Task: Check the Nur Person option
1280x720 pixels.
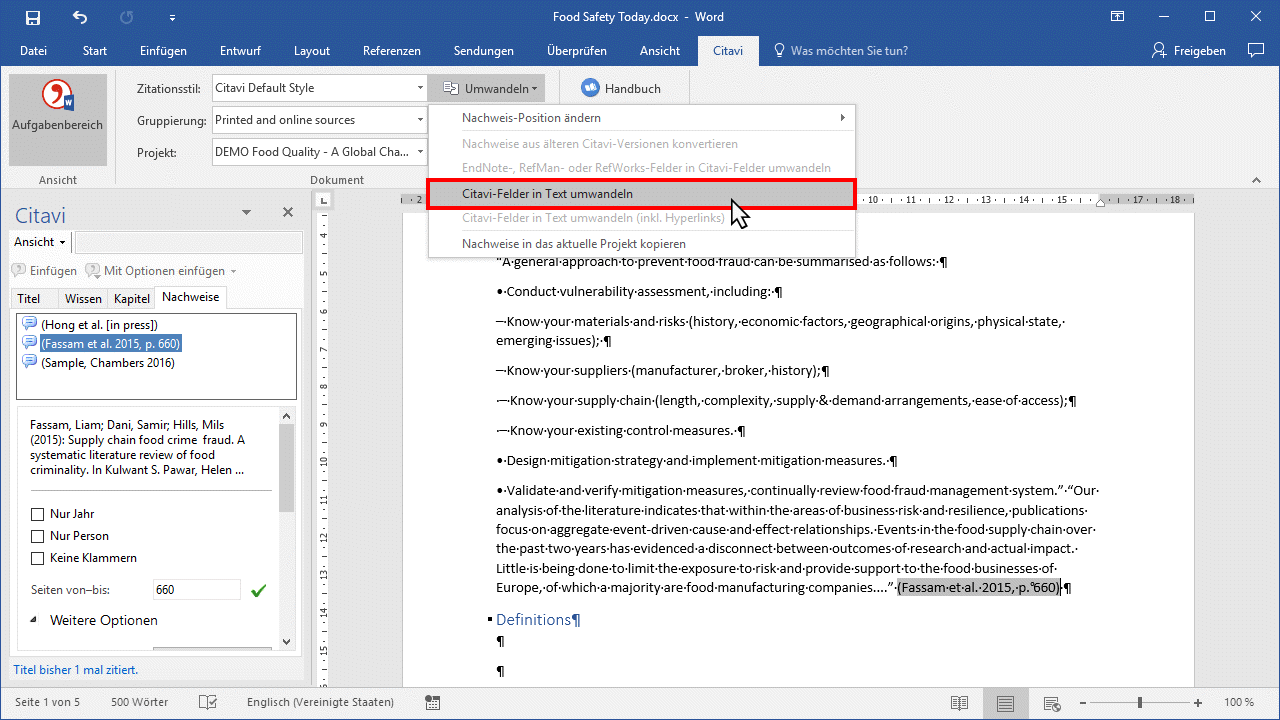Action: point(38,536)
